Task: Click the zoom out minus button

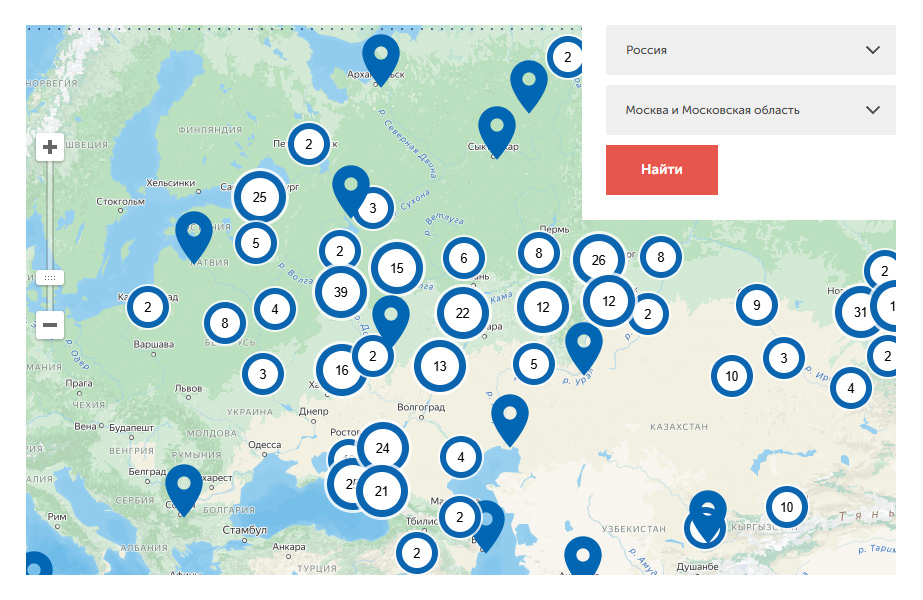Action: click(50, 325)
